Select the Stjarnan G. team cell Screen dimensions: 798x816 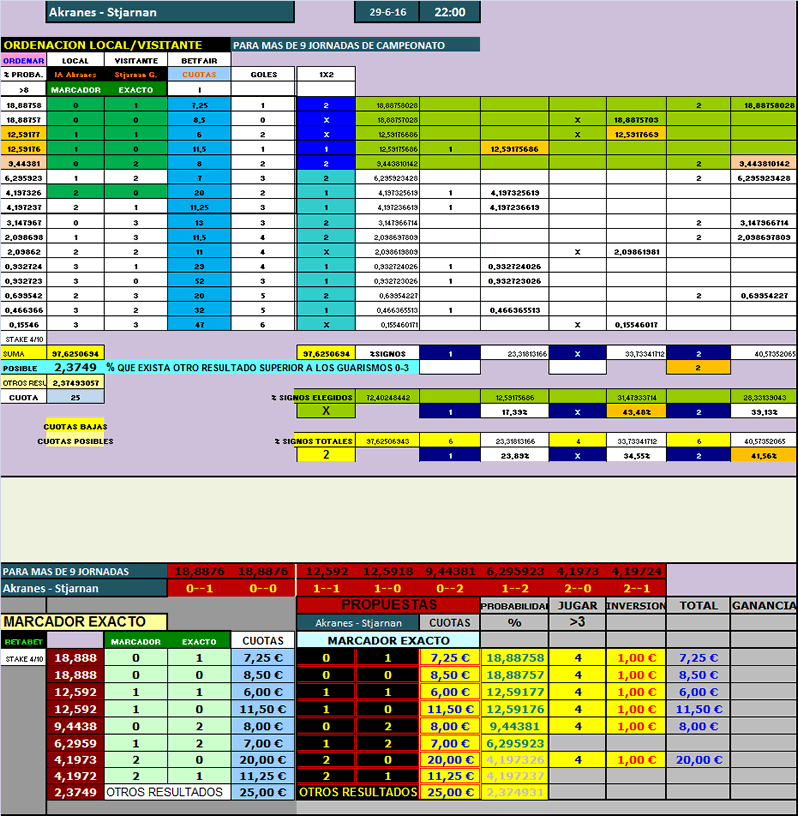click(x=136, y=74)
